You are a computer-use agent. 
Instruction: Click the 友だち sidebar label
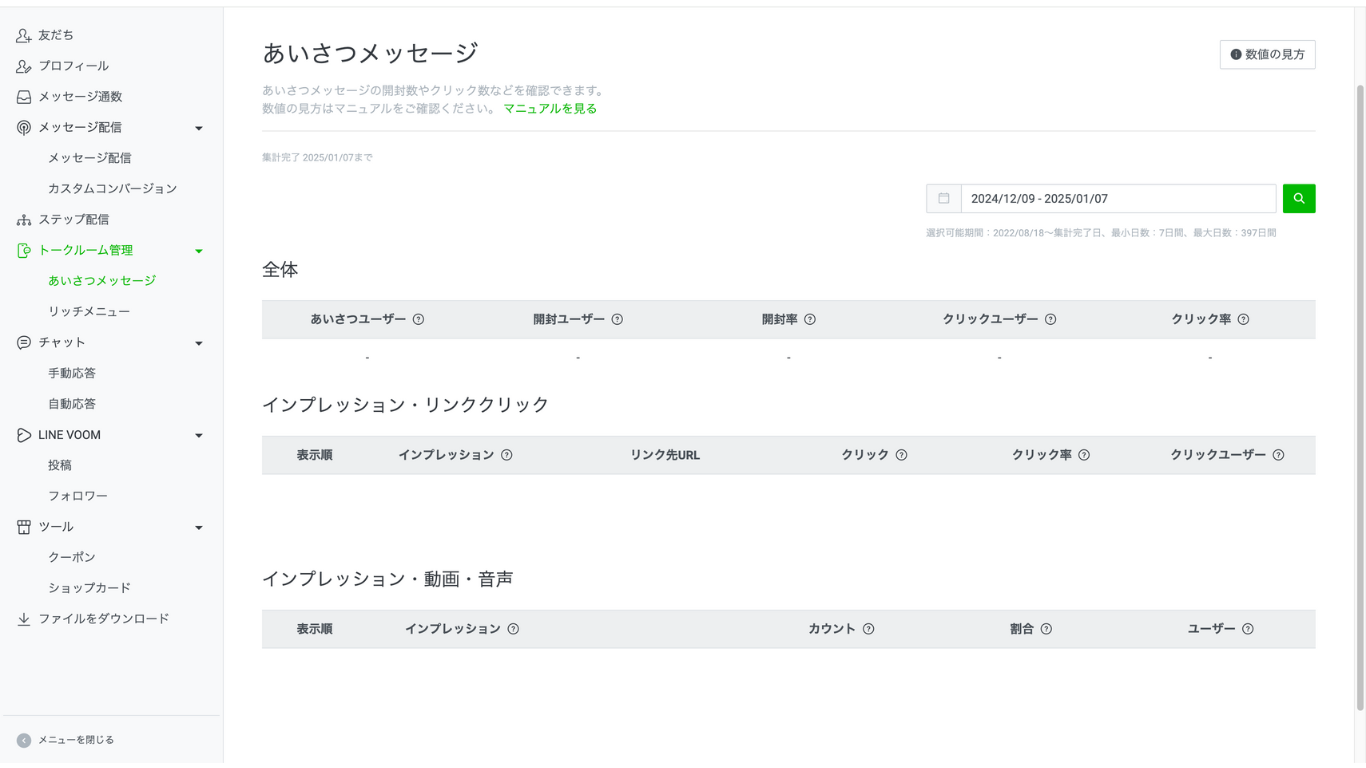click(56, 35)
